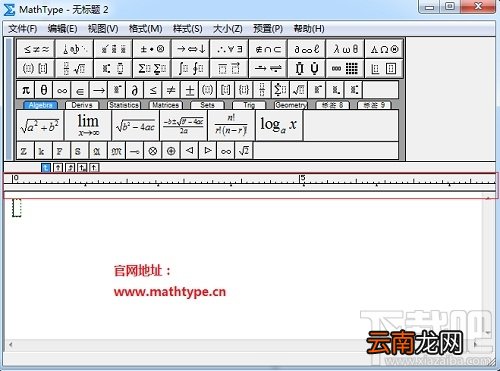Insert the n!/r!(n−r)! combination expression
This screenshot has width=500, height=371.
click(x=231, y=125)
